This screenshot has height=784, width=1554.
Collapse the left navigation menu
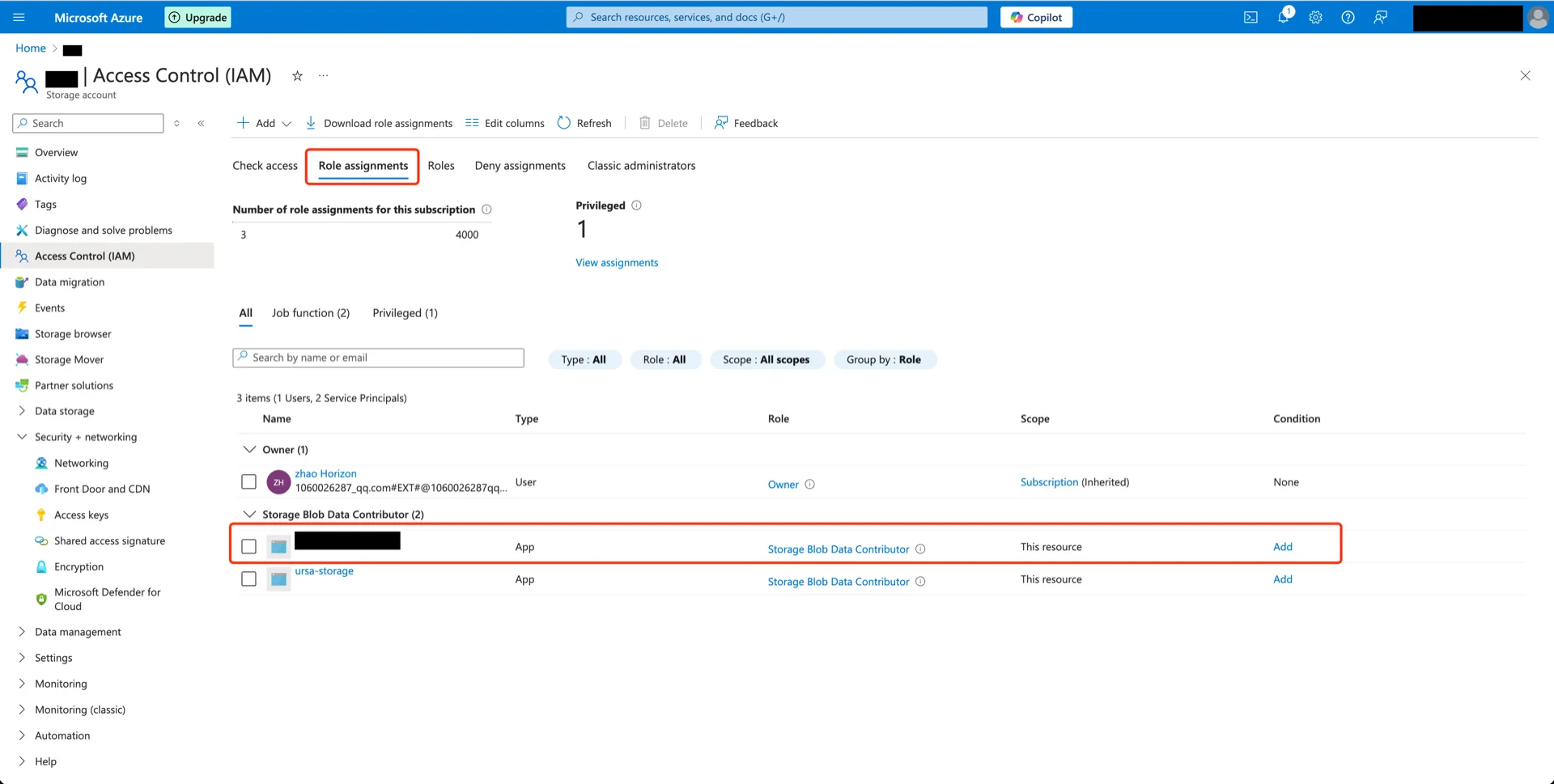[201, 123]
